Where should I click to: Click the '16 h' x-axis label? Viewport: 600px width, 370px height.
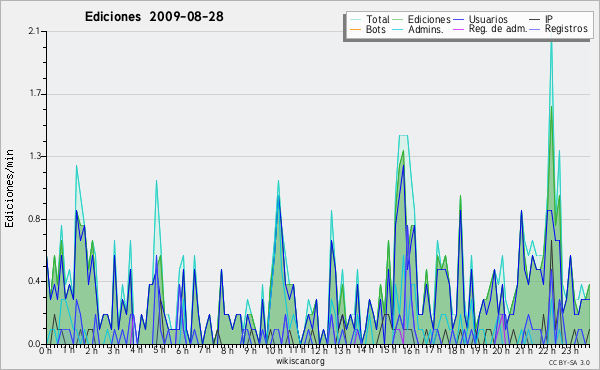[x=411, y=351]
